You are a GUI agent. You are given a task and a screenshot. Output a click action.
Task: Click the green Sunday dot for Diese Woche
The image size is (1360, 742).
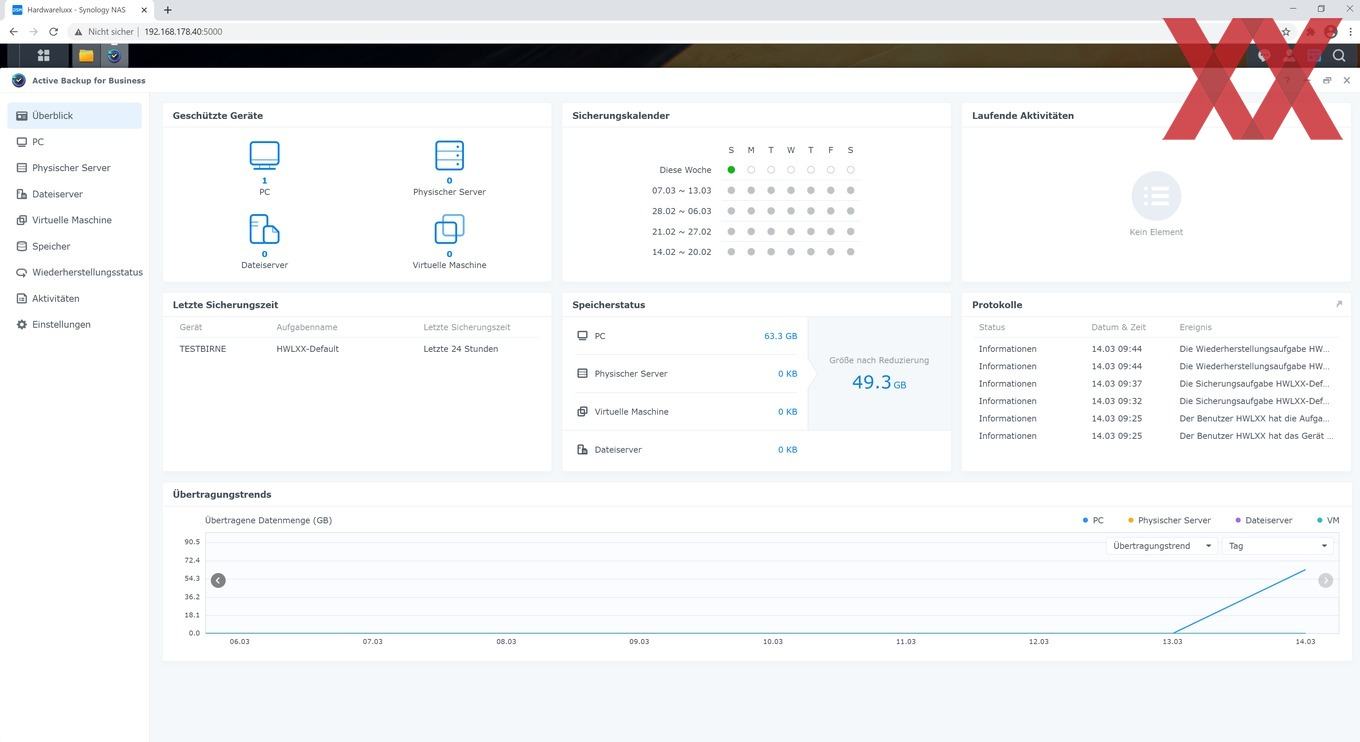tap(731, 170)
